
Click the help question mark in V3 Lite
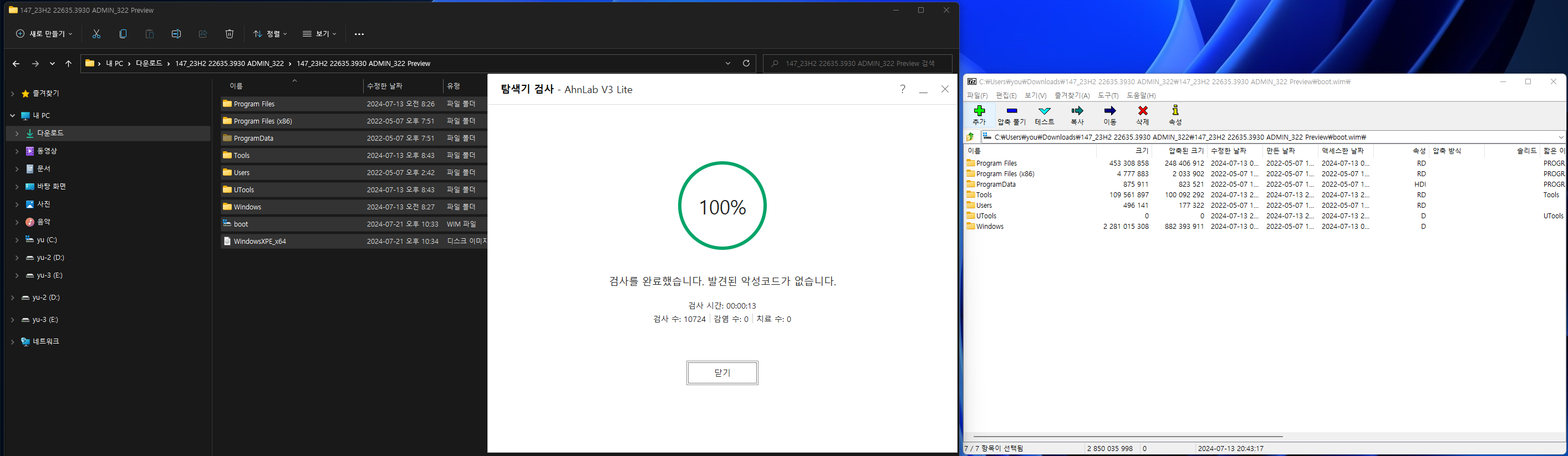click(x=903, y=89)
